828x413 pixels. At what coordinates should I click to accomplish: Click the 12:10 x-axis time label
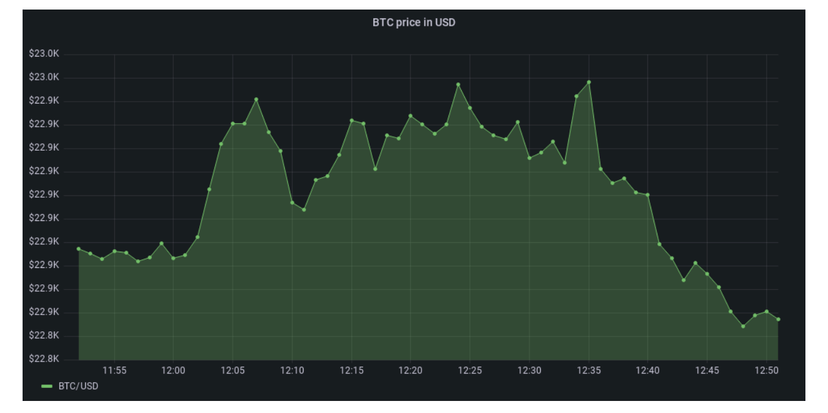[291, 370]
